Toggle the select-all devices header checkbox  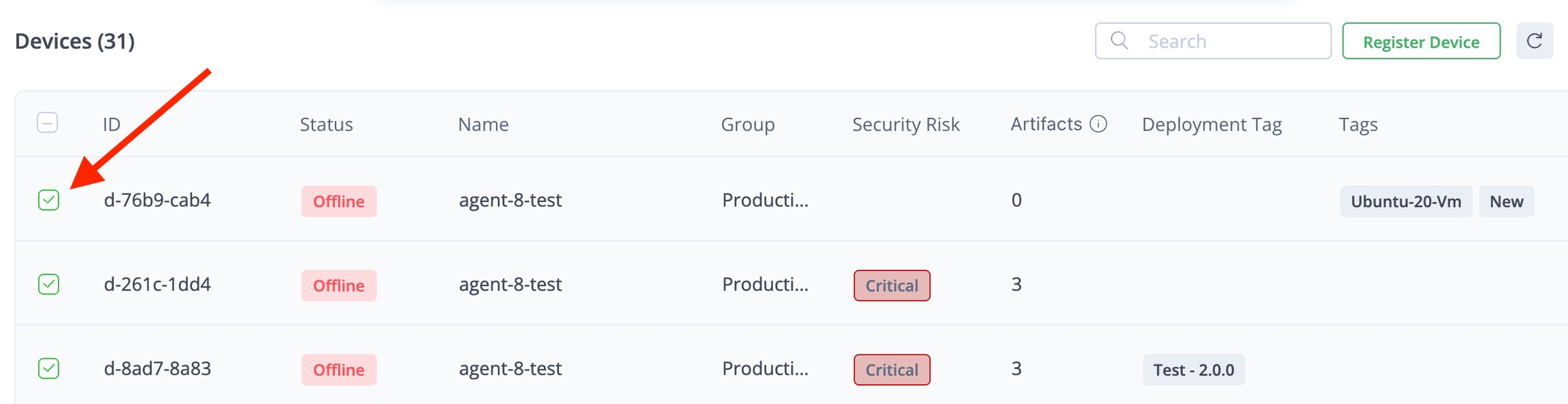48,123
